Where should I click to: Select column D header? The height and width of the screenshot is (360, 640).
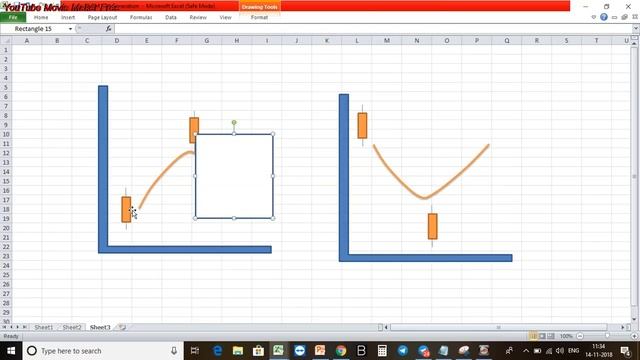pyautogui.click(x=117, y=40)
